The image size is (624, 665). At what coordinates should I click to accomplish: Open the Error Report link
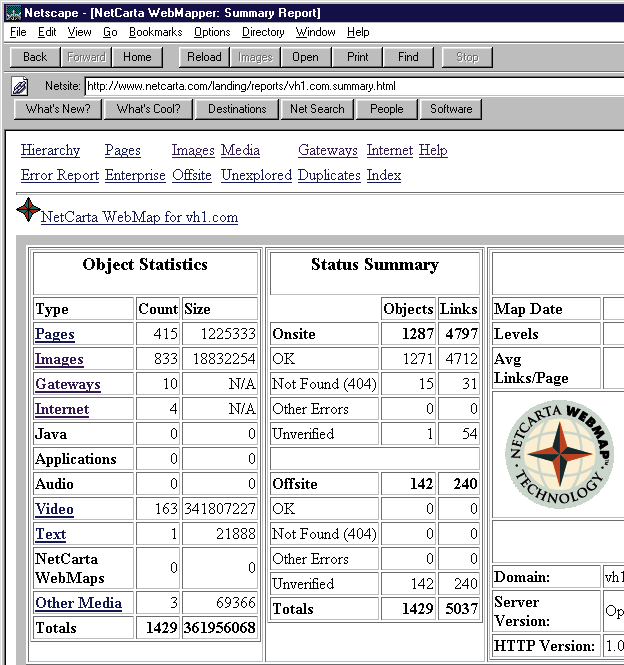tap(60, 176)
